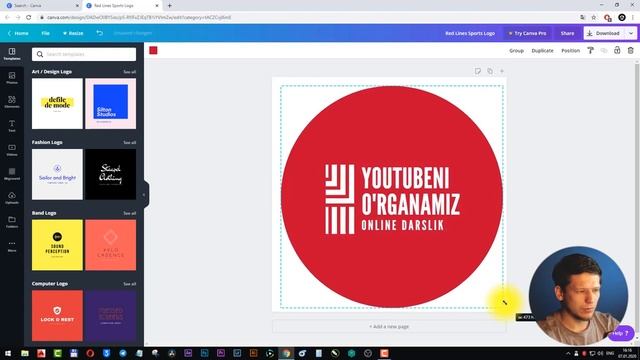Add notes to the page icon
Viewport: 640px width, 360px height.
pyautogui.click(x=478, y=71)
